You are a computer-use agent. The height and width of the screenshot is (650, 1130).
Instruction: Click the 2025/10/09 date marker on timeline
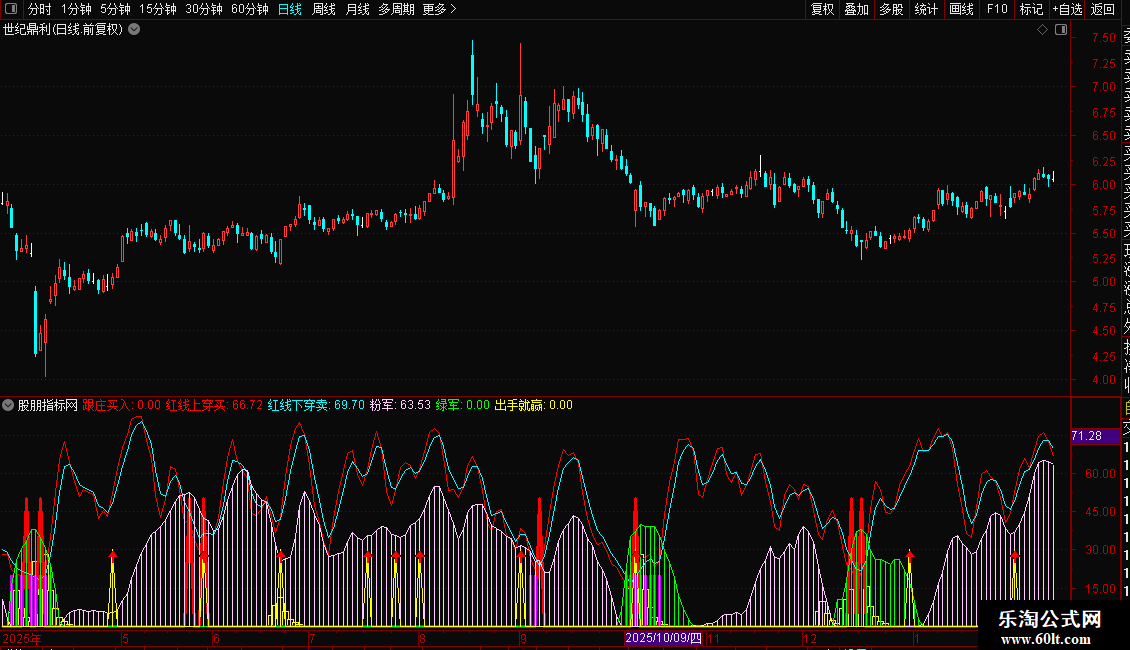coord(664,637)
